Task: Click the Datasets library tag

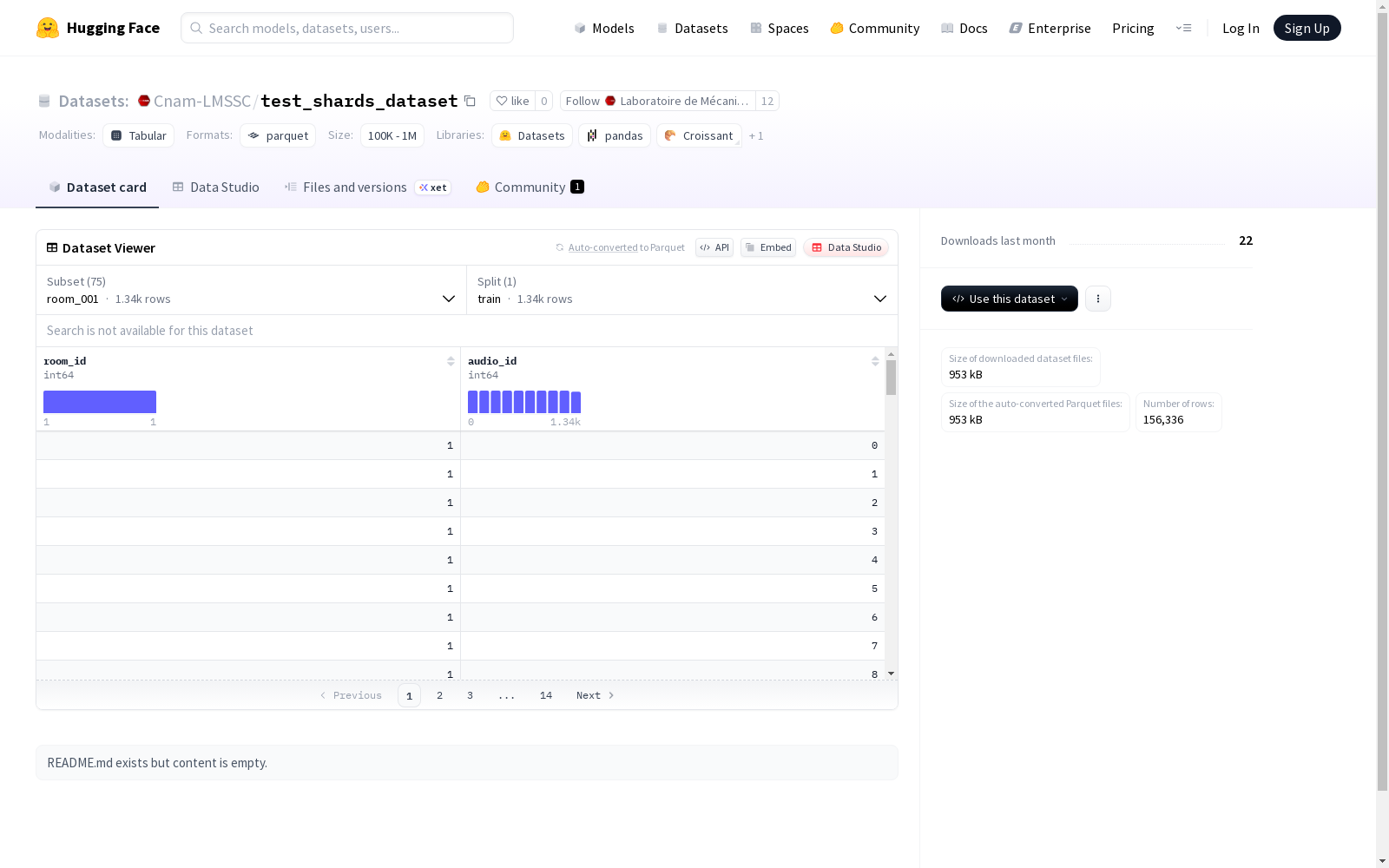Action: [x=532, y=135]
